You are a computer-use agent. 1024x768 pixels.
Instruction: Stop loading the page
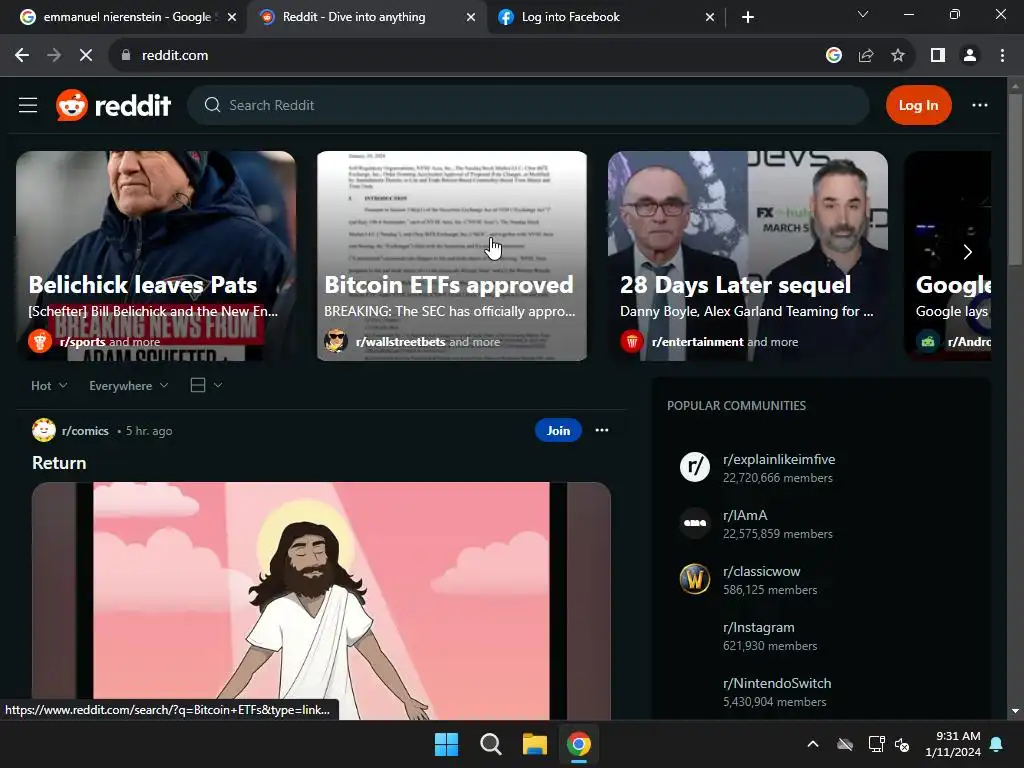point(86,56)
